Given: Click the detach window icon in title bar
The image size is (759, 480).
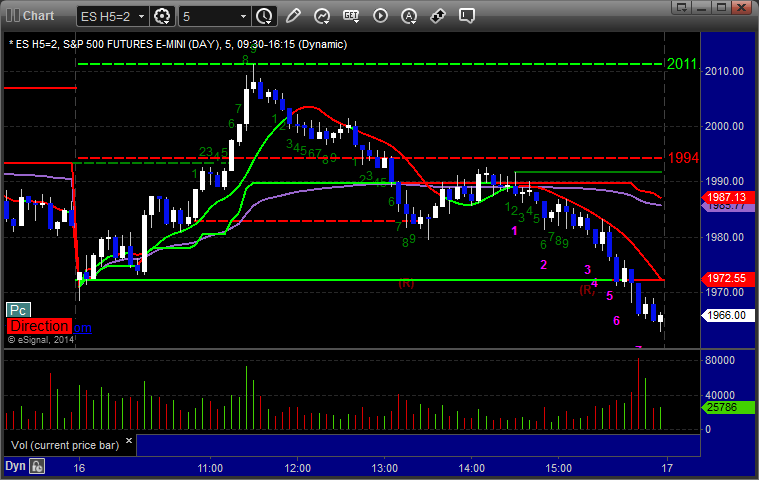Looking at the screenshot, I should pos(682,7).
